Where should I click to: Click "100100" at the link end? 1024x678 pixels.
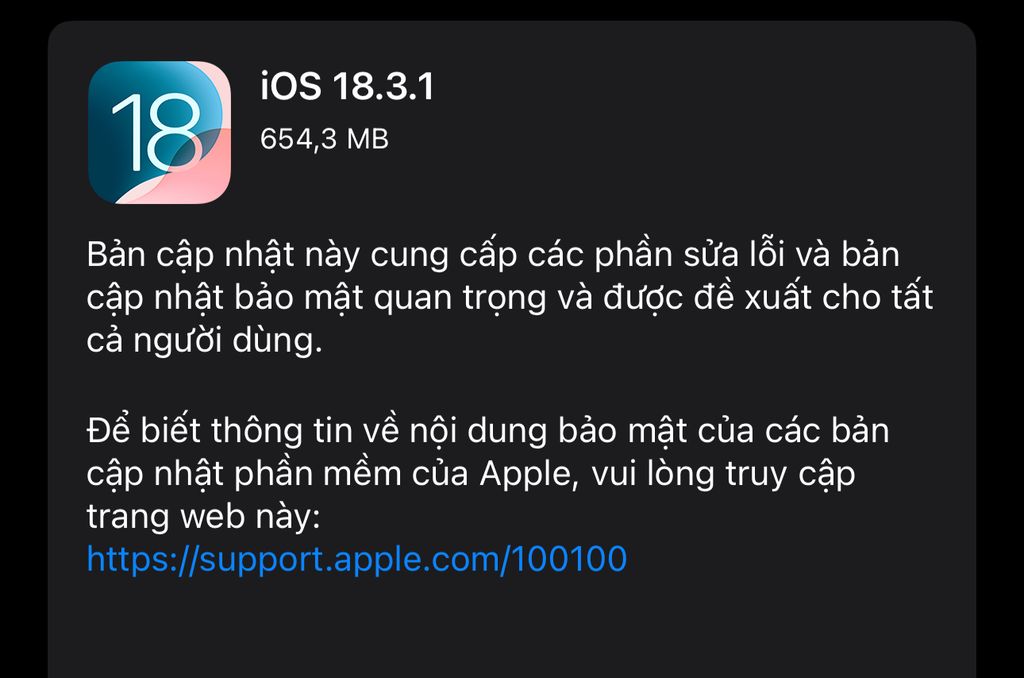coord(569,559)
